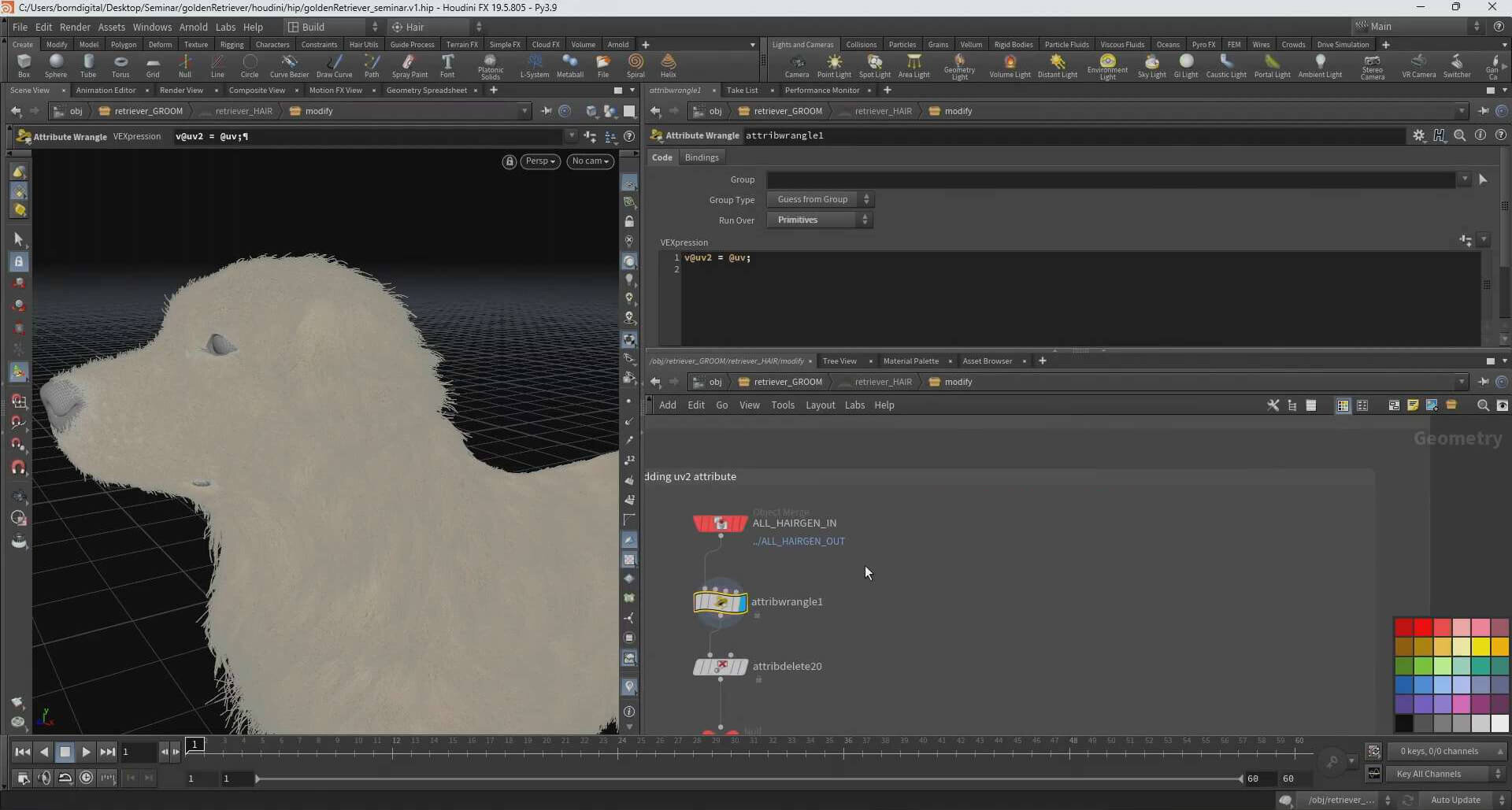Open the Windows menu

[x=152, y=27]
